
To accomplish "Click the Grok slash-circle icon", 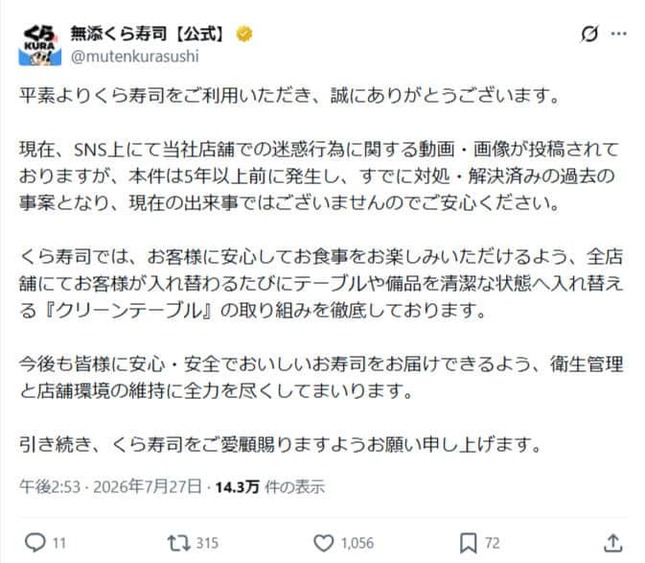I will (589, 34).
